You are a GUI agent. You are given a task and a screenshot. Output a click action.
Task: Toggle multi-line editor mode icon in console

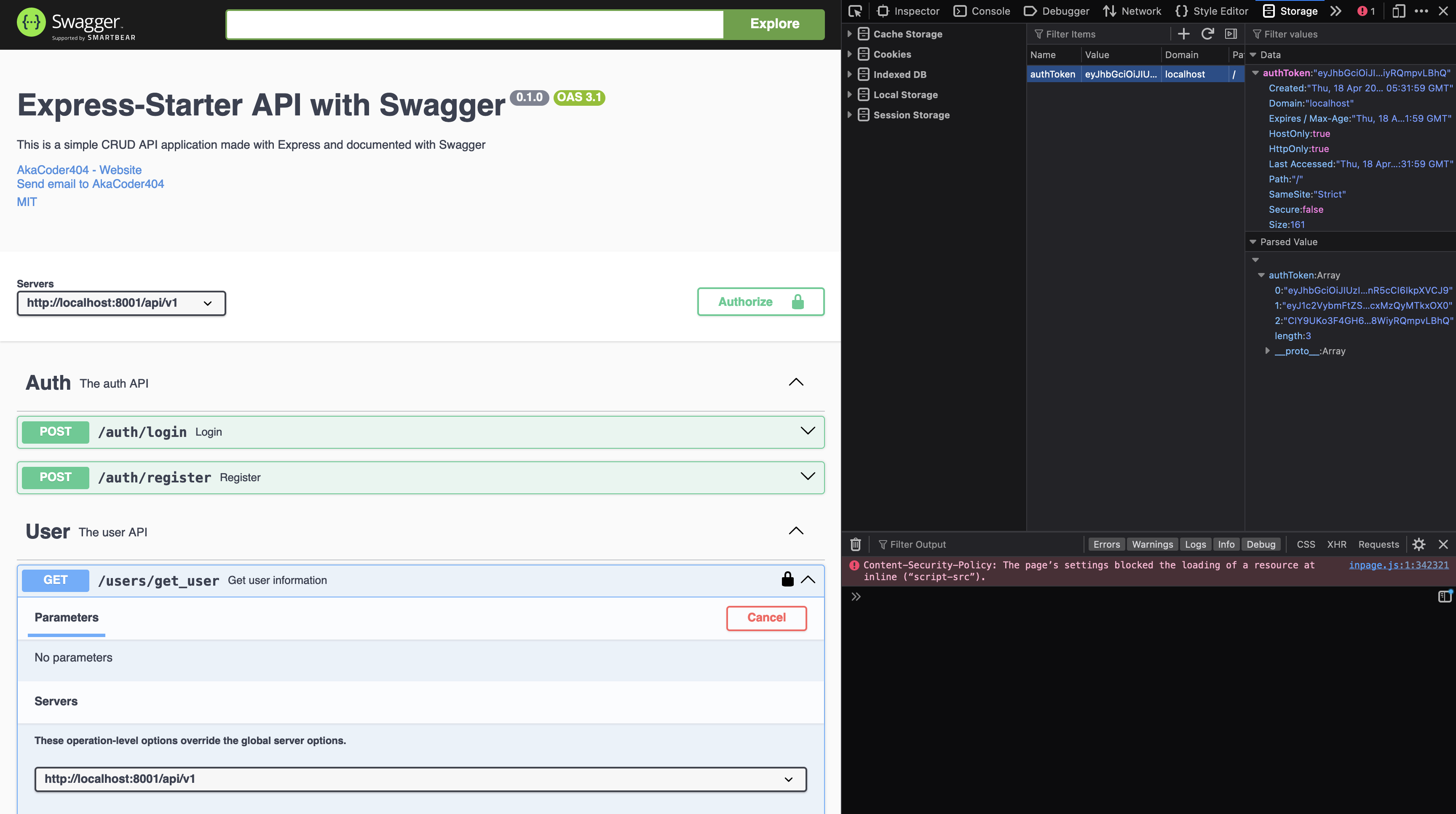[x=1445, y=596]
